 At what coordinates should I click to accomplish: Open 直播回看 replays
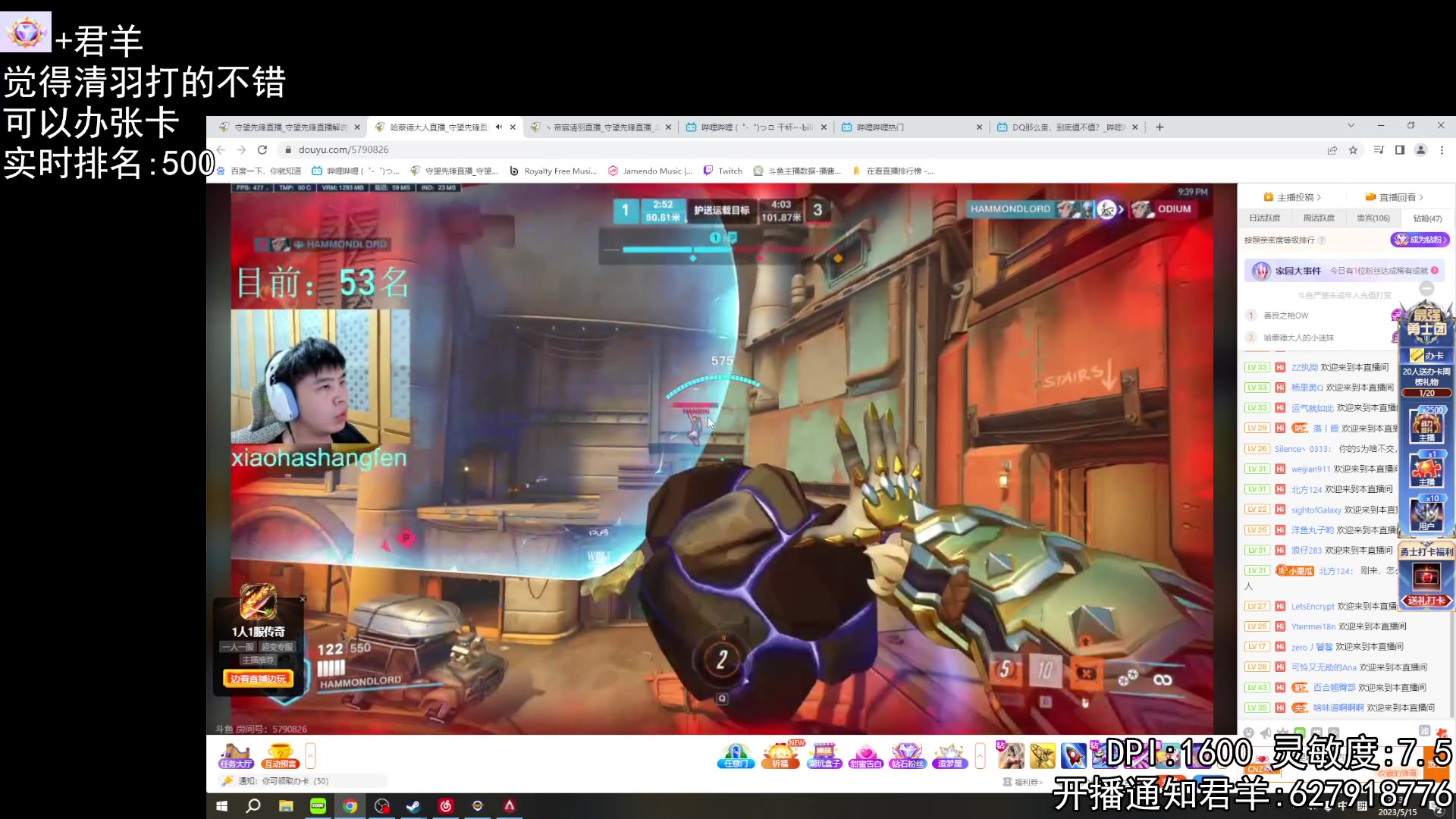tap(1394, 197)
